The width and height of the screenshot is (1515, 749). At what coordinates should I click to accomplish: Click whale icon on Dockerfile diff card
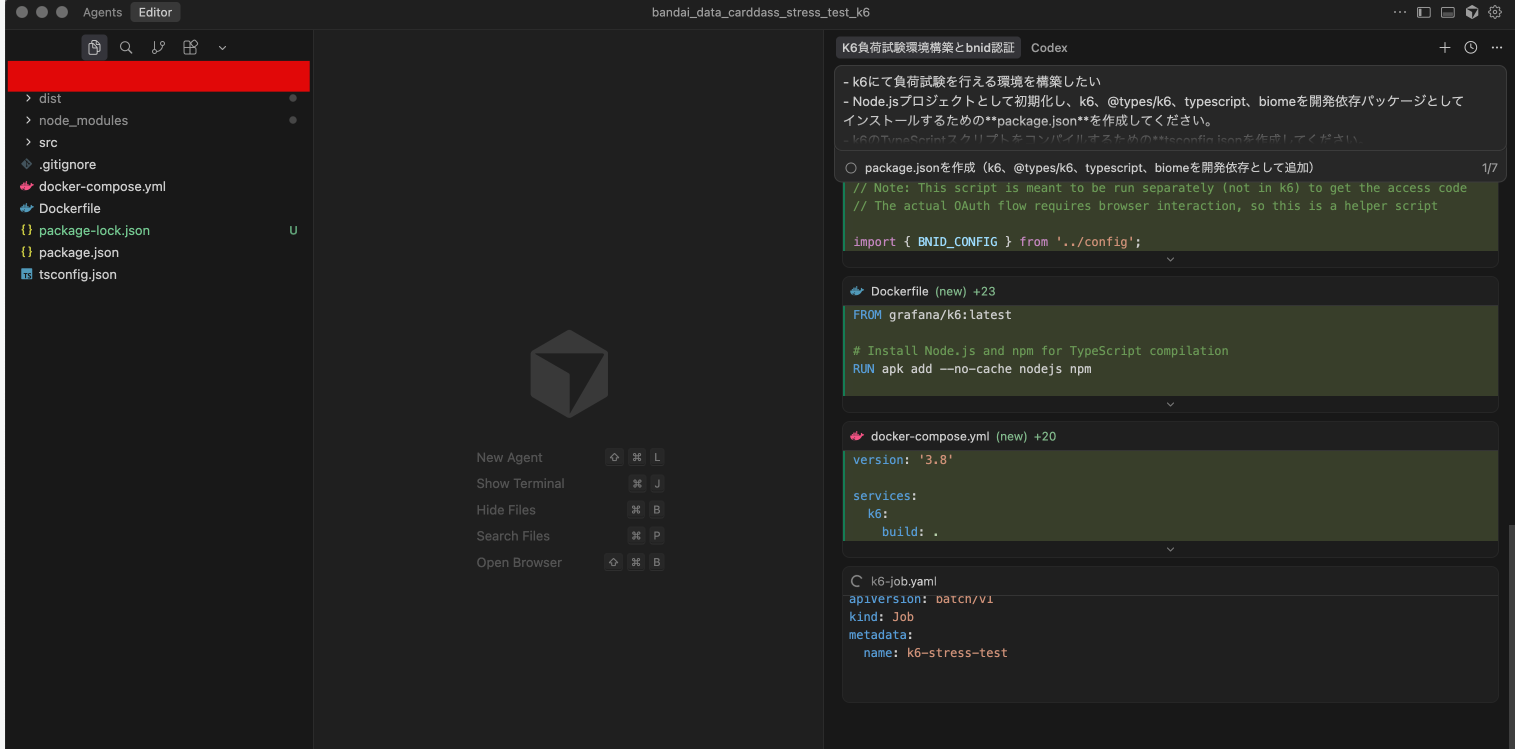857,291
